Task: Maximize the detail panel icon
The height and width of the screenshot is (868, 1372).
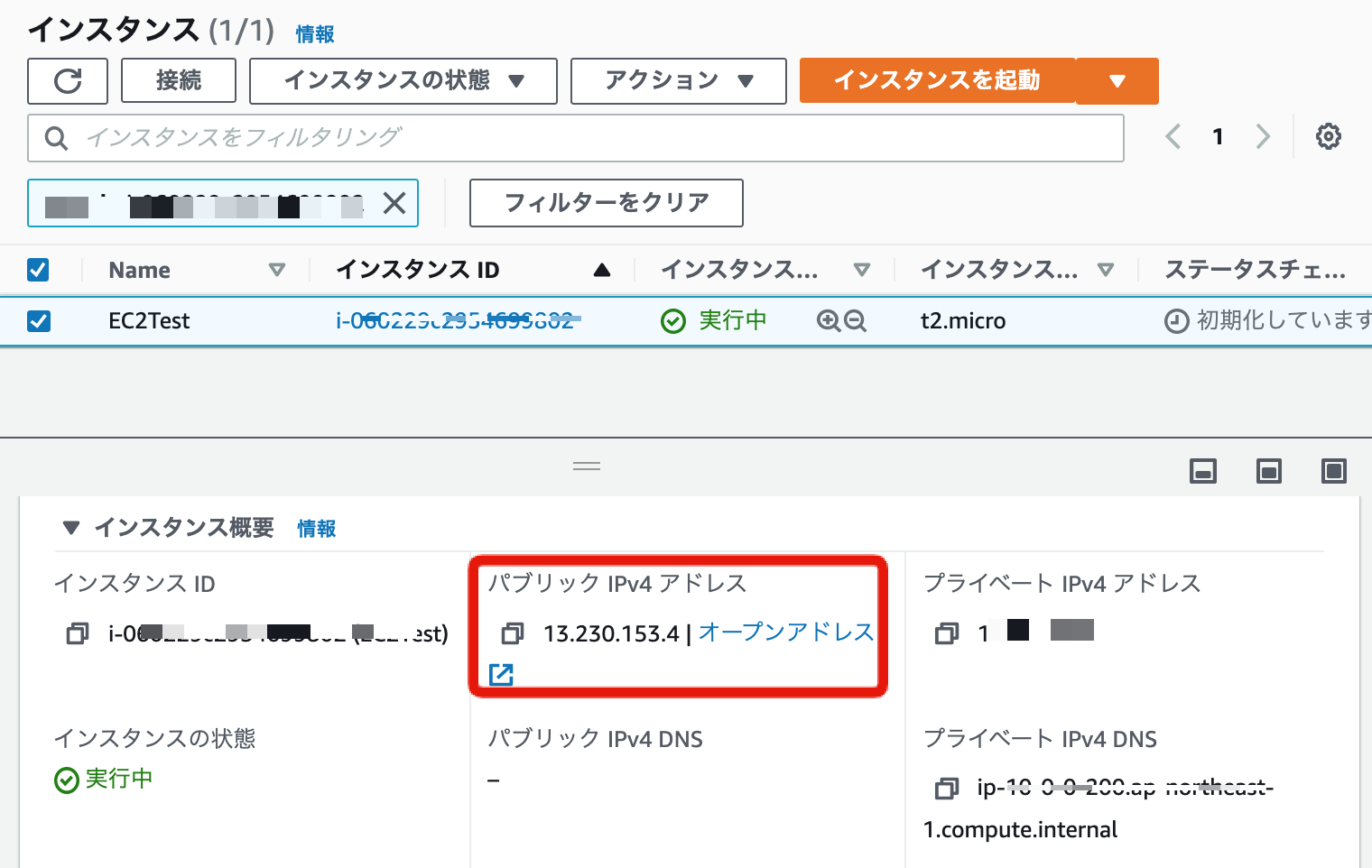Action: tap(1334, 471)
